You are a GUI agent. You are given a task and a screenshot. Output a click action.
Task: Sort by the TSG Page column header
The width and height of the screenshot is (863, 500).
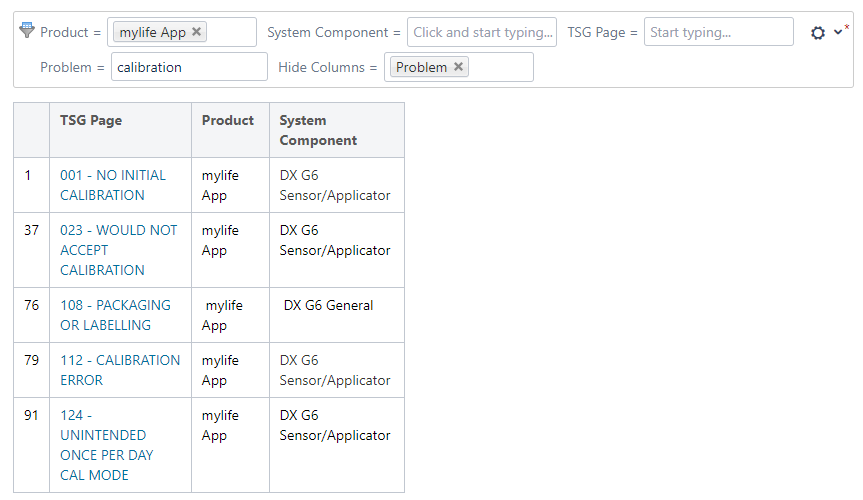pos(121,130)
